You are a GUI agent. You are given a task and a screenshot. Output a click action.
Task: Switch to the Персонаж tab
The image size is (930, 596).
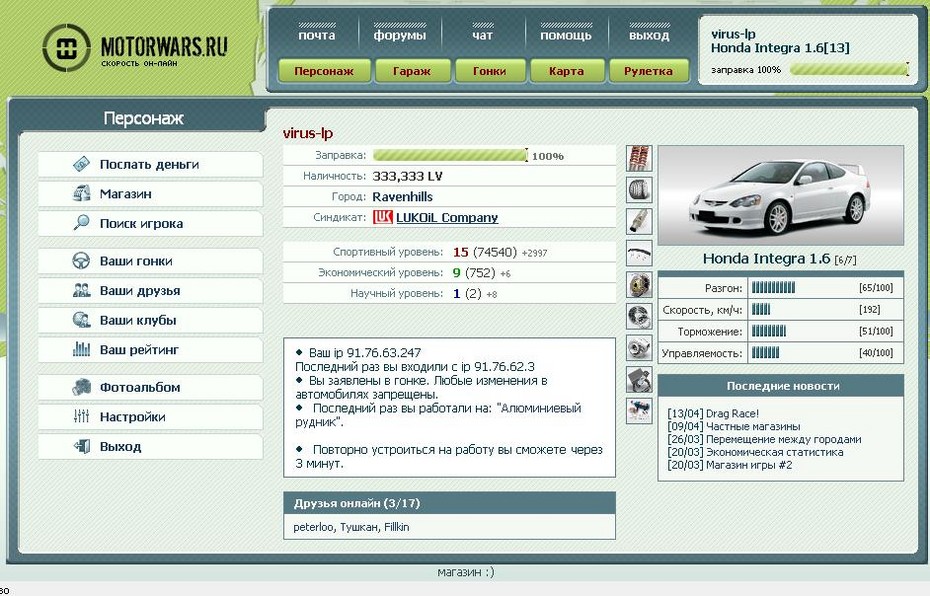[x=324, y=71]
